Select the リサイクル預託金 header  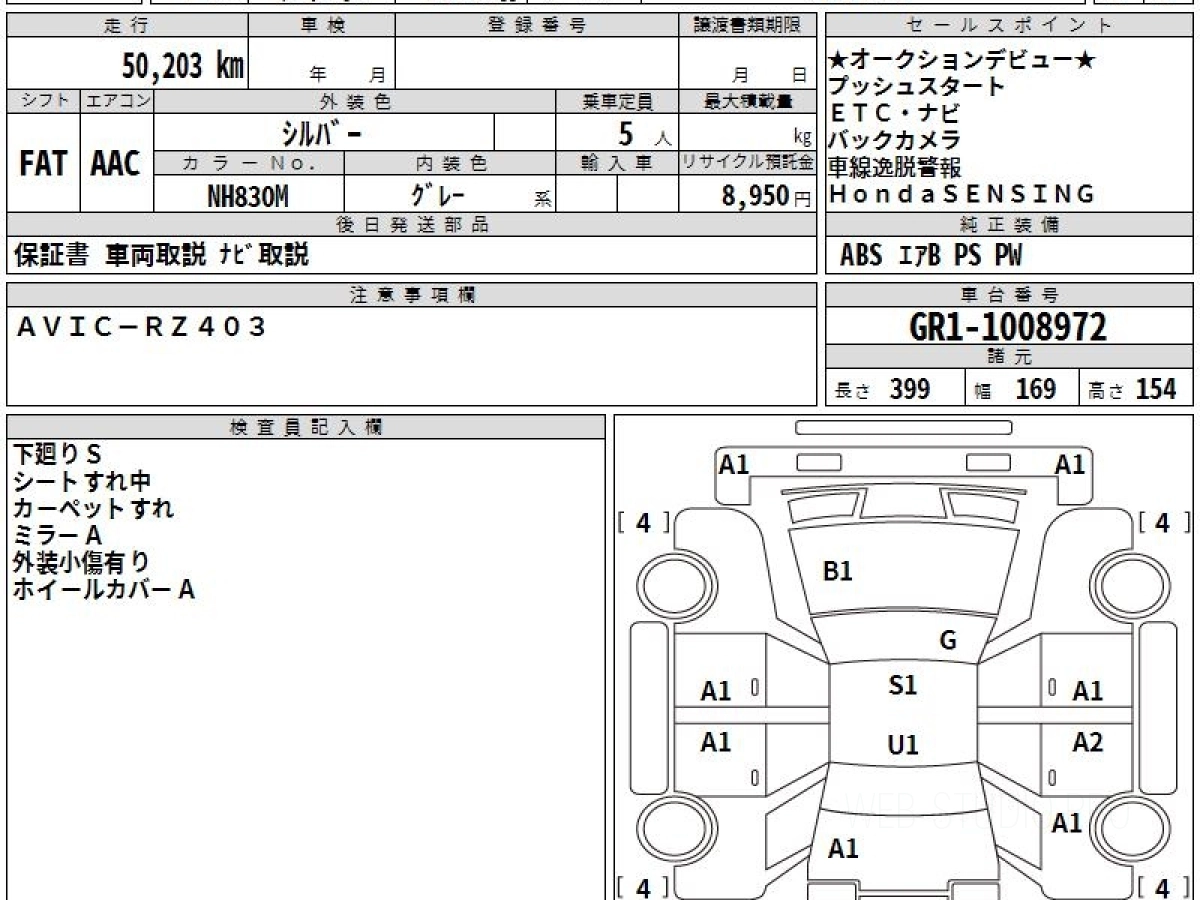click(747, 163)
